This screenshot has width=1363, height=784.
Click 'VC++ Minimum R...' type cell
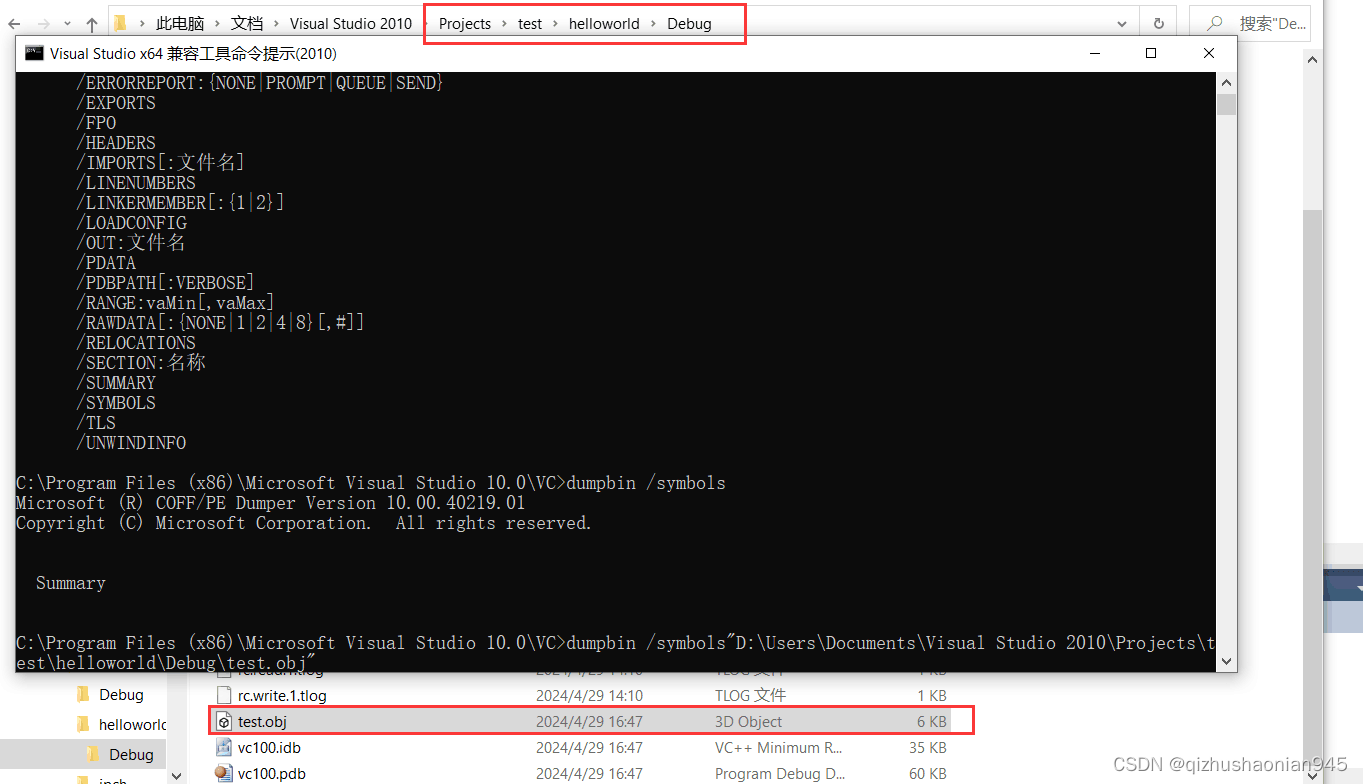tap(779, 747)
